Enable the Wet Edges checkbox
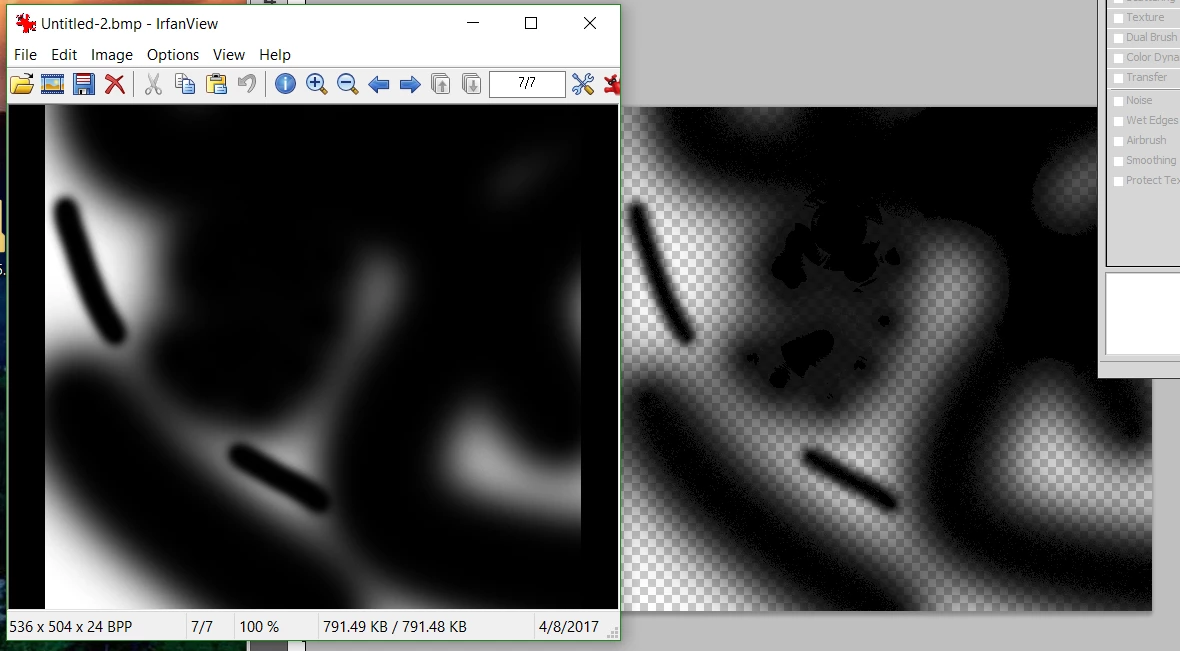 (1118, 120)
